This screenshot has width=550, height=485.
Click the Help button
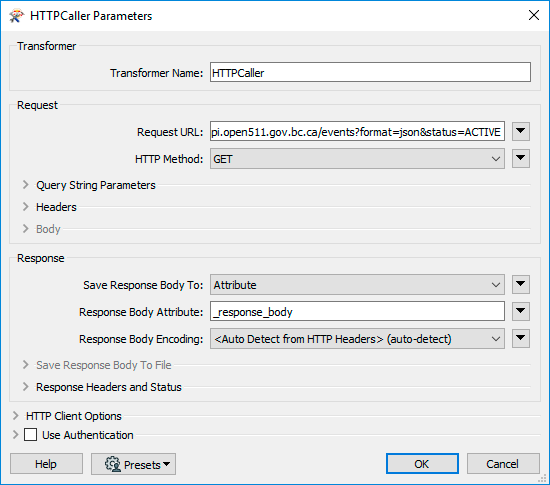46,464
